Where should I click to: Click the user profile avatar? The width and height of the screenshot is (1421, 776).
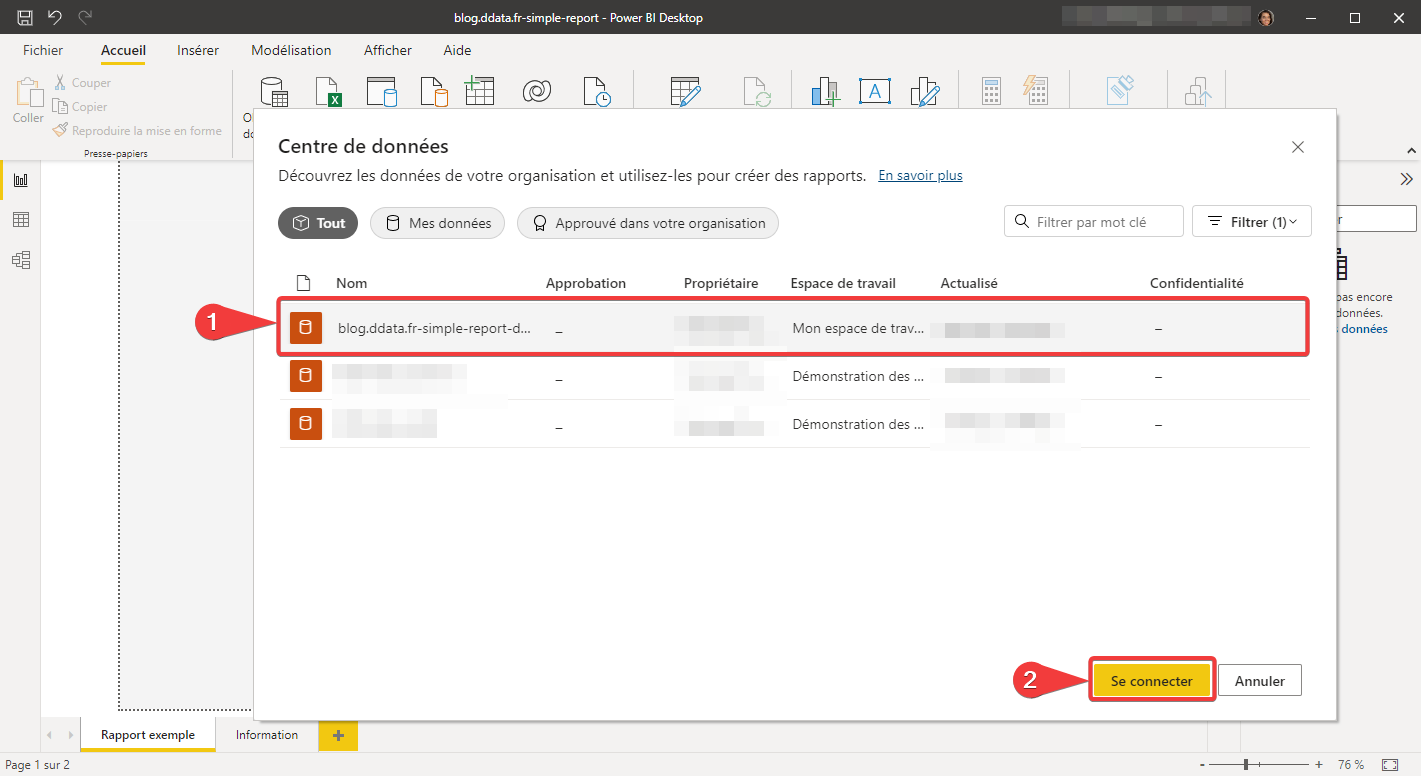pos(1266,17)
